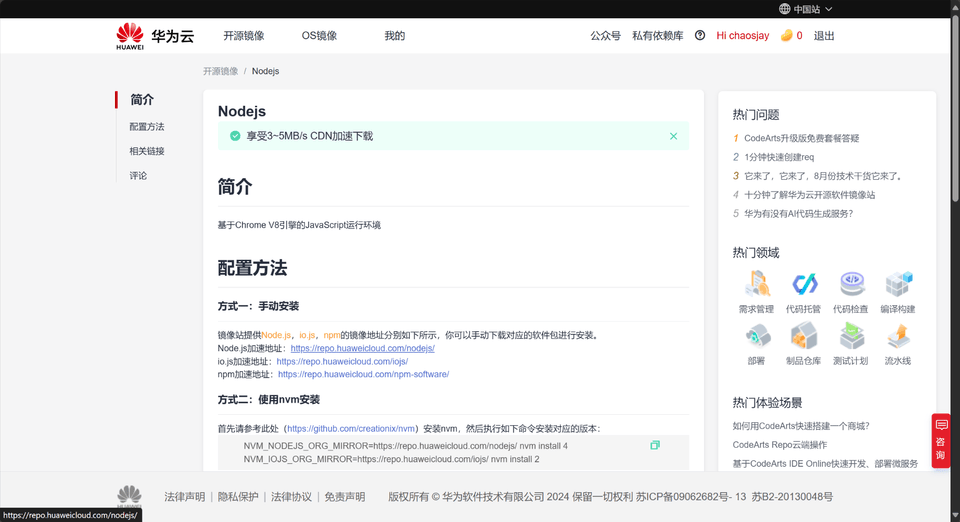Open the 代码托管 icon
The height and width of the screenshot is (522, 960).
804,284
